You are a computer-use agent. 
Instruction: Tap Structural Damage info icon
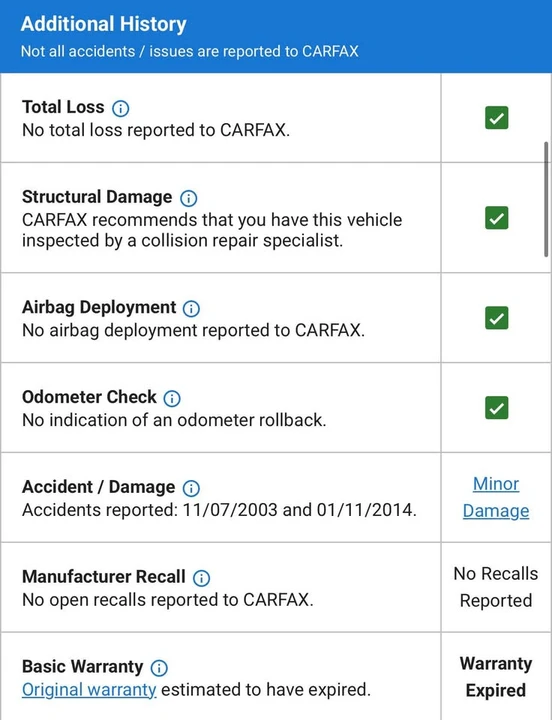click(188, 198)
